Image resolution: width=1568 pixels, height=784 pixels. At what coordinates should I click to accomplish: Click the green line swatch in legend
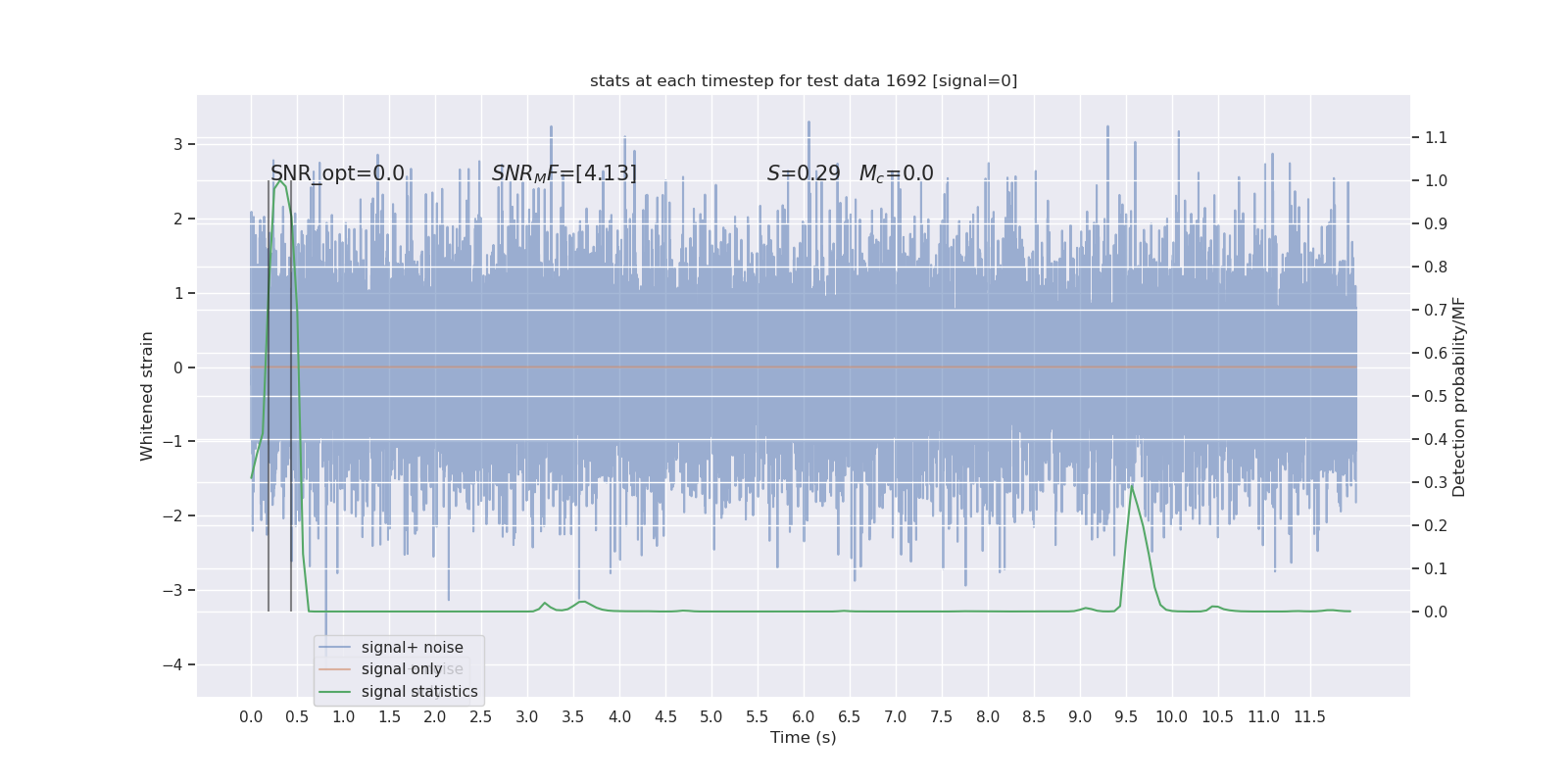[335, 692]
